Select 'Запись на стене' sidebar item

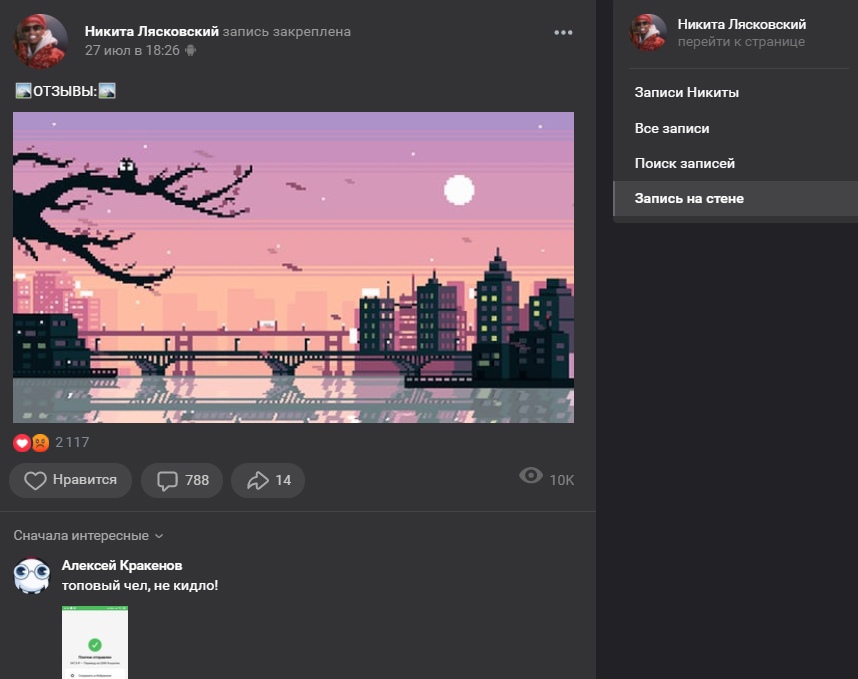pos(689,198)
